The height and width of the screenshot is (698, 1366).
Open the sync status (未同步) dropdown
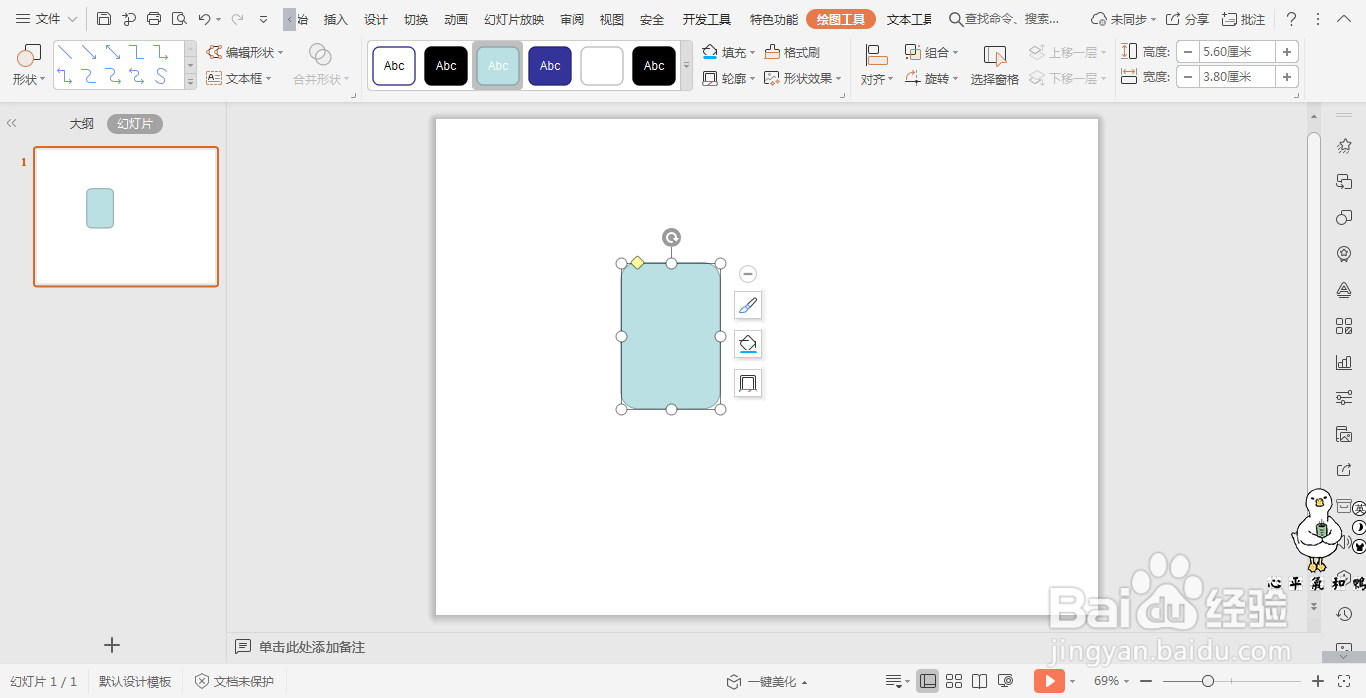[1124, 19]
